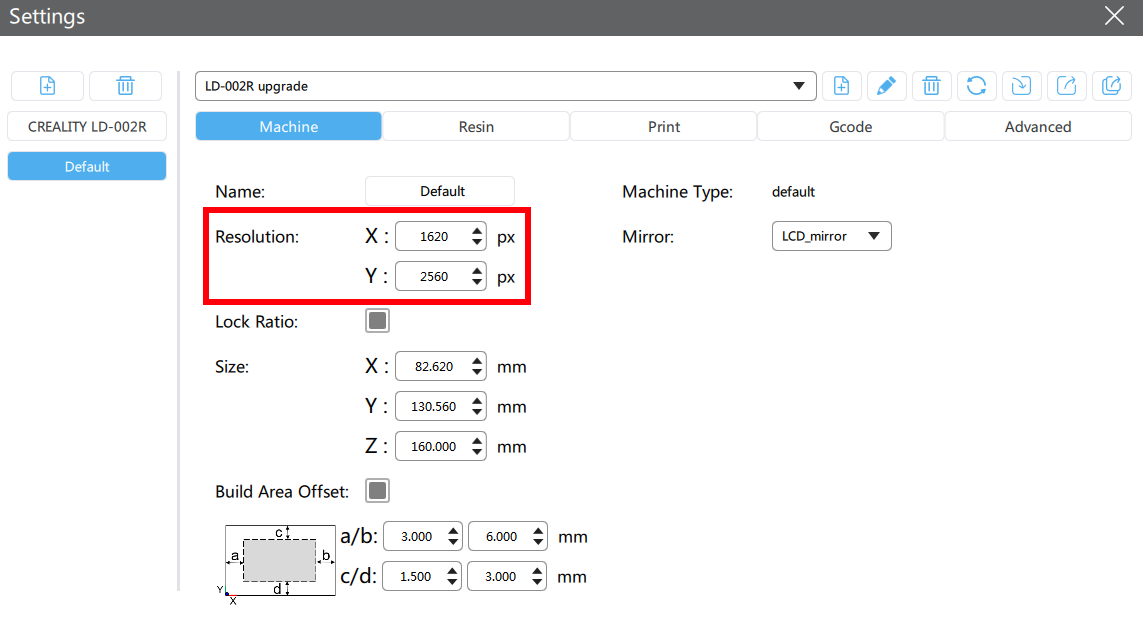1143x623 pixels.
Task: Click the circular arrows refresh profile icon
Action: (976, 86)
